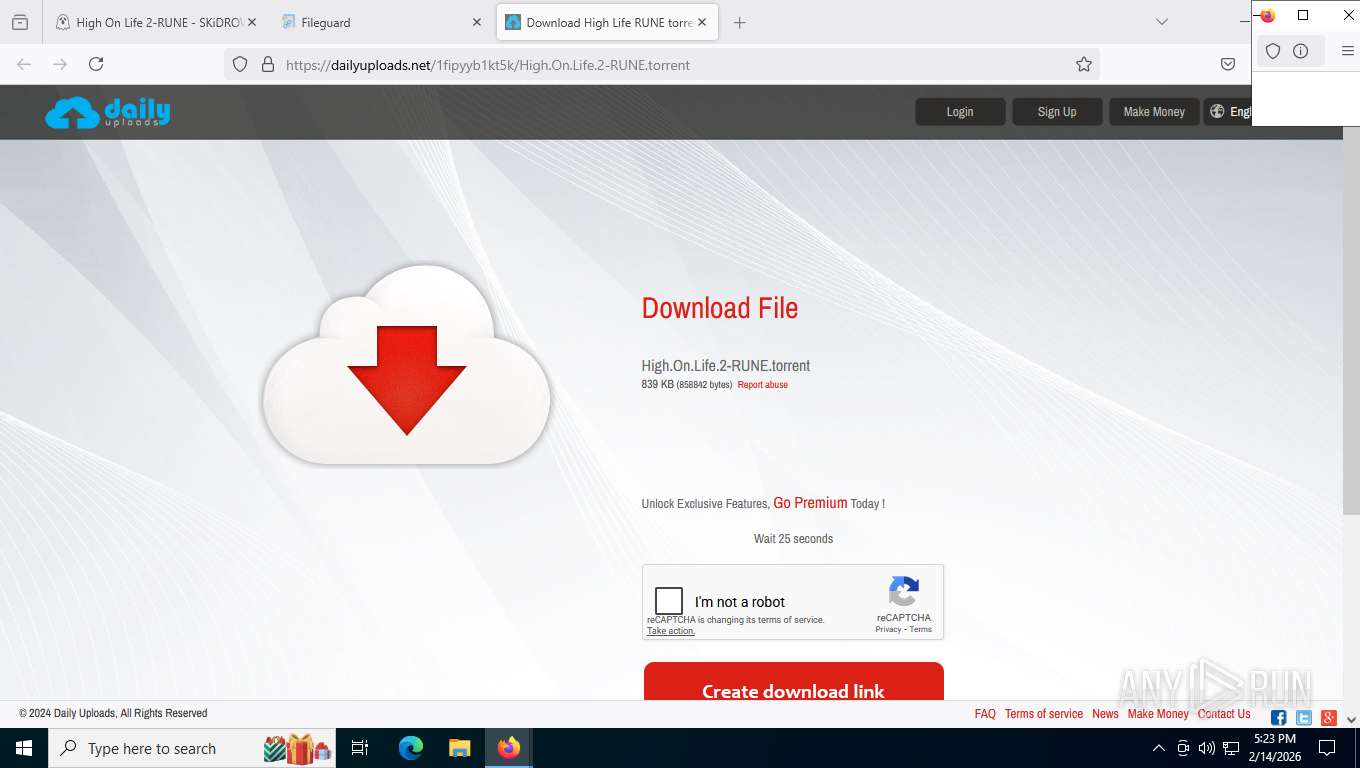Bookmark this page with the star icon
The width and height of the screenshot is (1360, 768).
click(x=1084, y=64)
